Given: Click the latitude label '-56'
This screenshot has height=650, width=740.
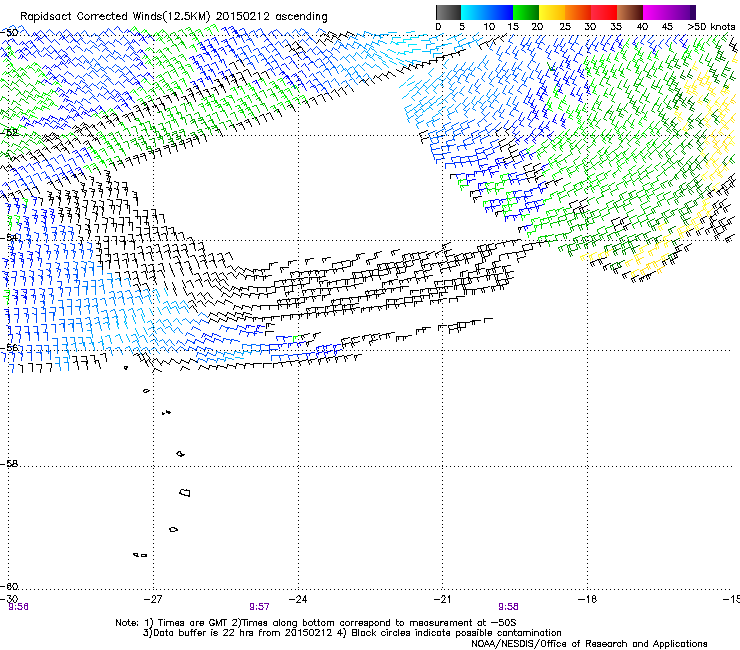Looking at the screenshot, I should click(x=9, y=348).
